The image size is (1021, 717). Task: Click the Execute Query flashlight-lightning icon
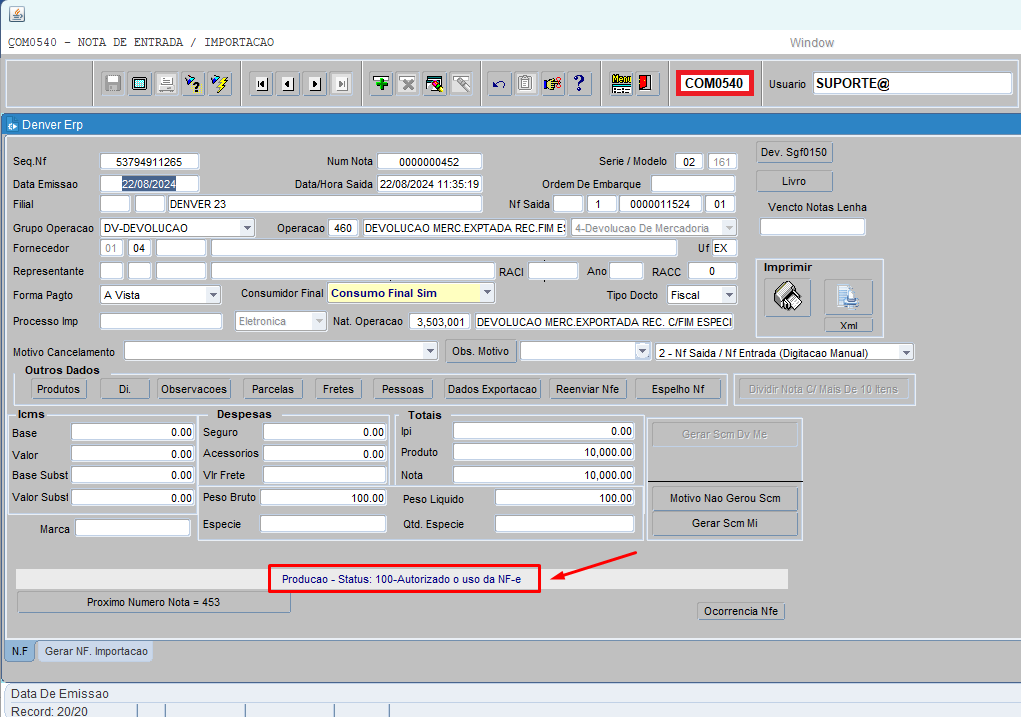[220, 83]
